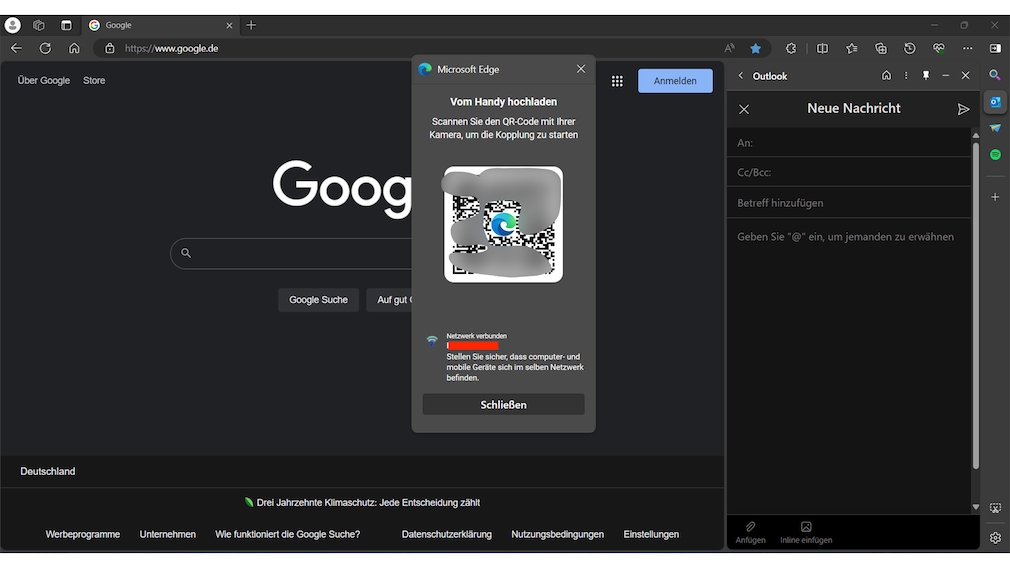This screenshot has height=568, width=1010.
Task: Open the Drop paper-plane sidebar app
Action: coord(995,128)
